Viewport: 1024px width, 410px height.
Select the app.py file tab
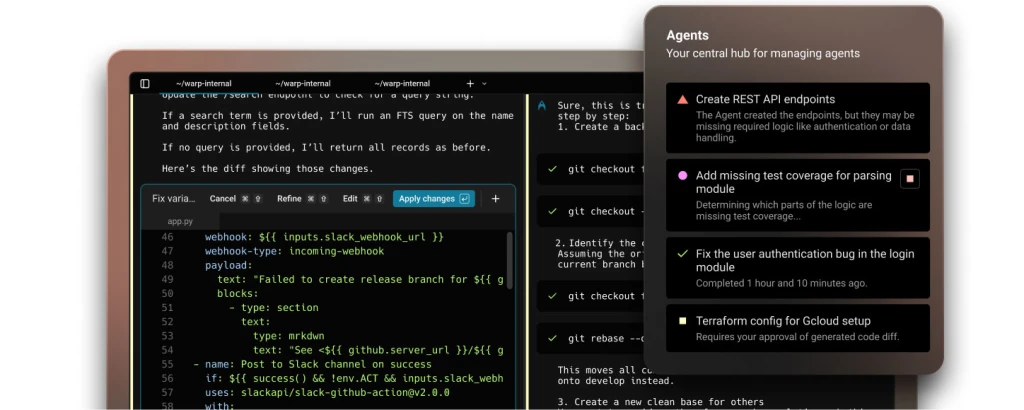point(180,221)
